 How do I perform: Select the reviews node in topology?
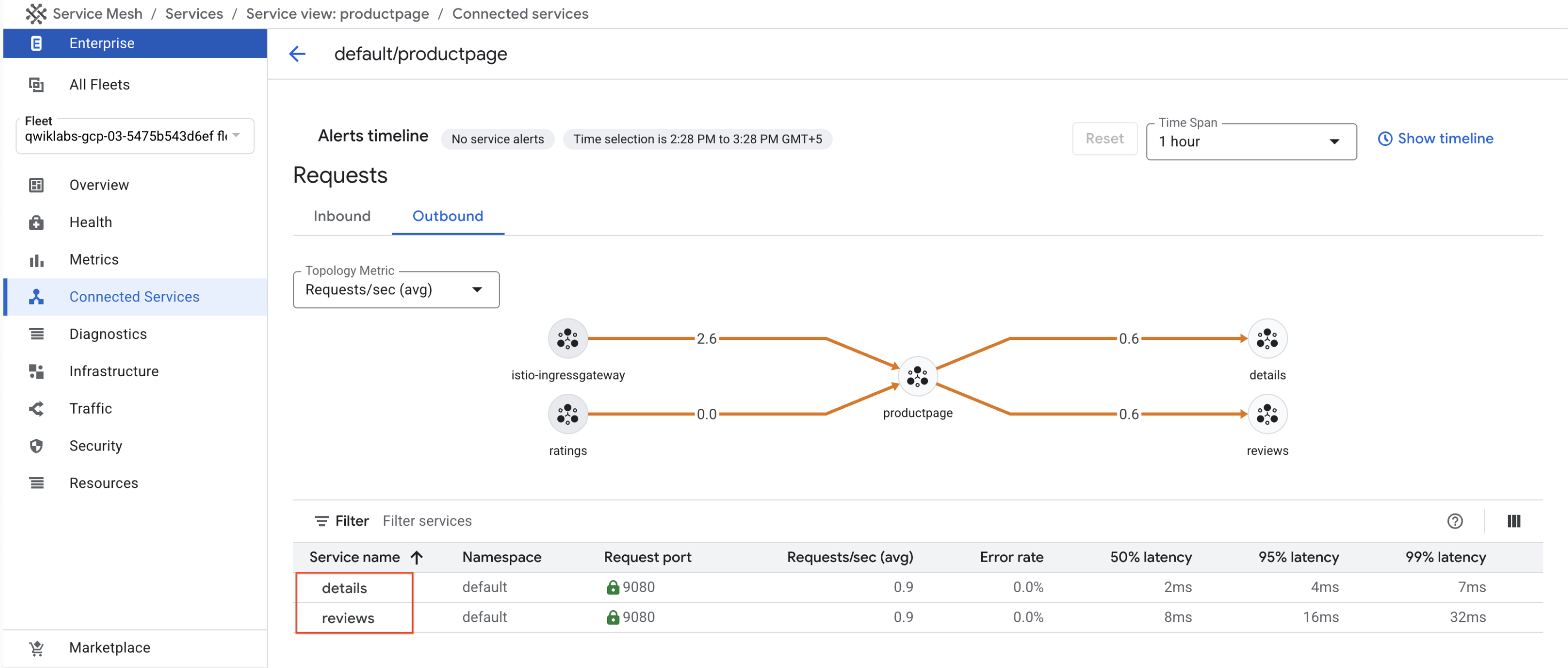coord(1267,414)
